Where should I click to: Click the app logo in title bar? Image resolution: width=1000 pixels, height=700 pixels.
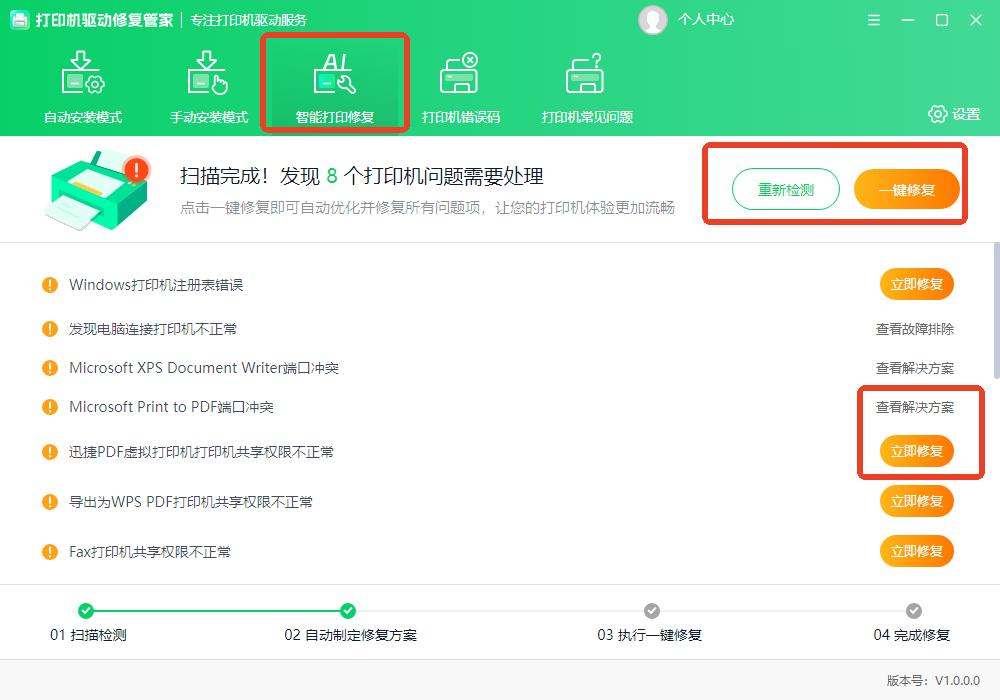[20, 19]
